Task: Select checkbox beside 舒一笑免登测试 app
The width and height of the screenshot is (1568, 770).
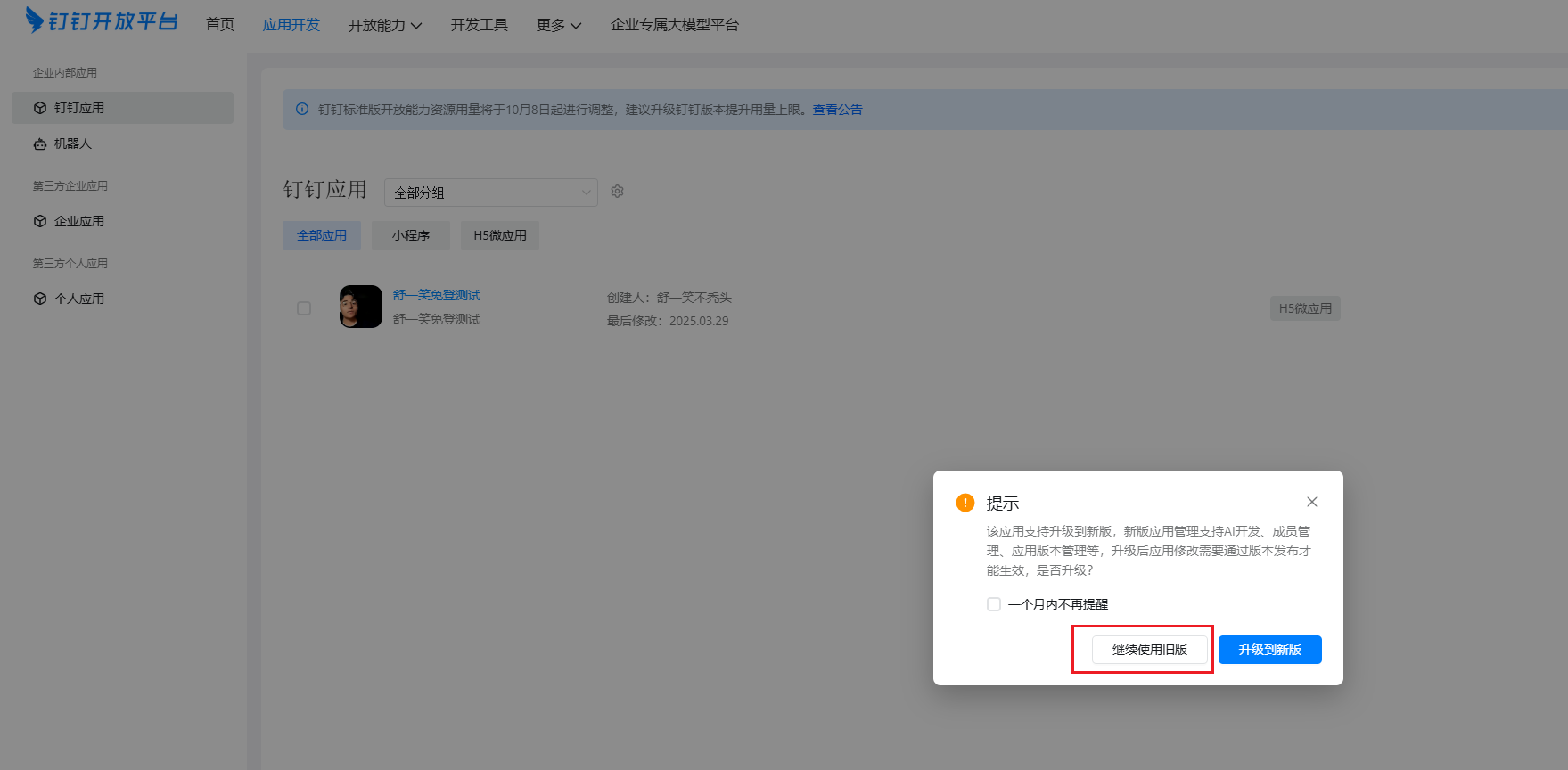Action: click(x=304, y=308)
